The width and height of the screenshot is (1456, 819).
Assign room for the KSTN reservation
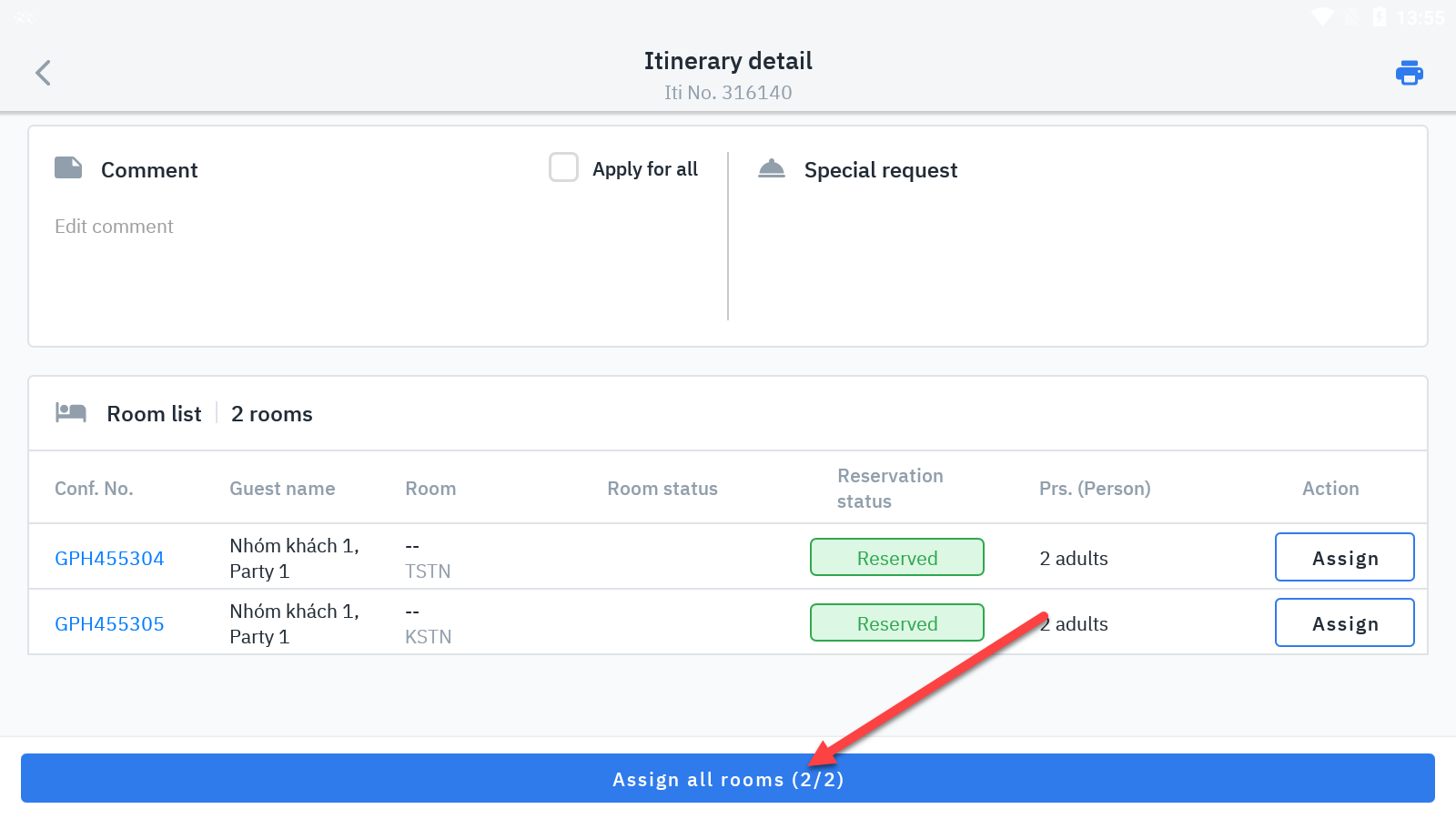coord(1344,622)
